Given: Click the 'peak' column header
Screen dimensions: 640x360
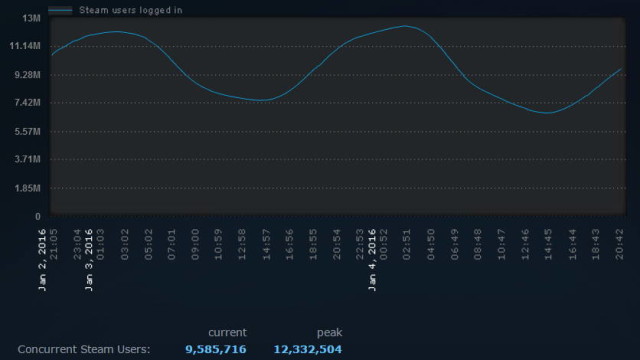Looking at the screenshot, I should pyautogui.click(x=329, y=333).
